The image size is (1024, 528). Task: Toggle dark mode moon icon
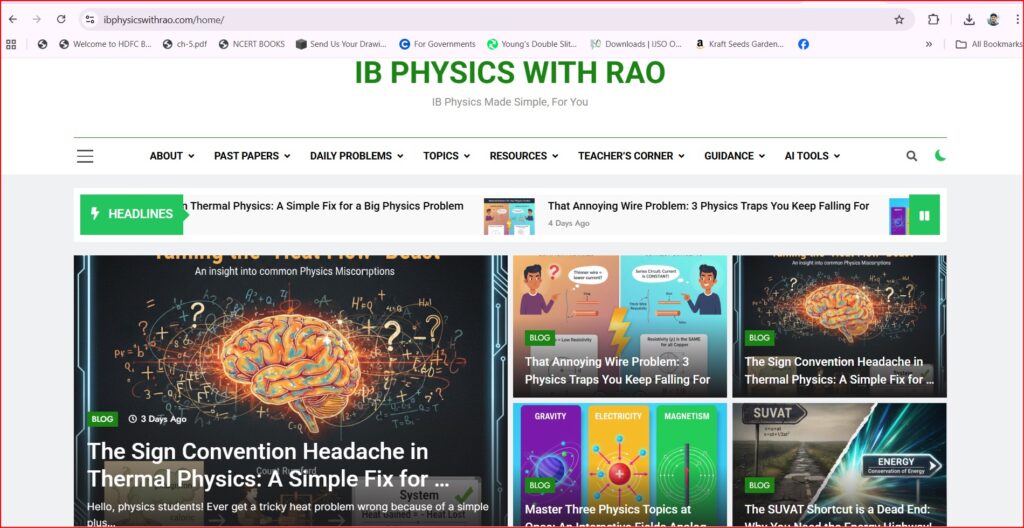click(940, 156)
